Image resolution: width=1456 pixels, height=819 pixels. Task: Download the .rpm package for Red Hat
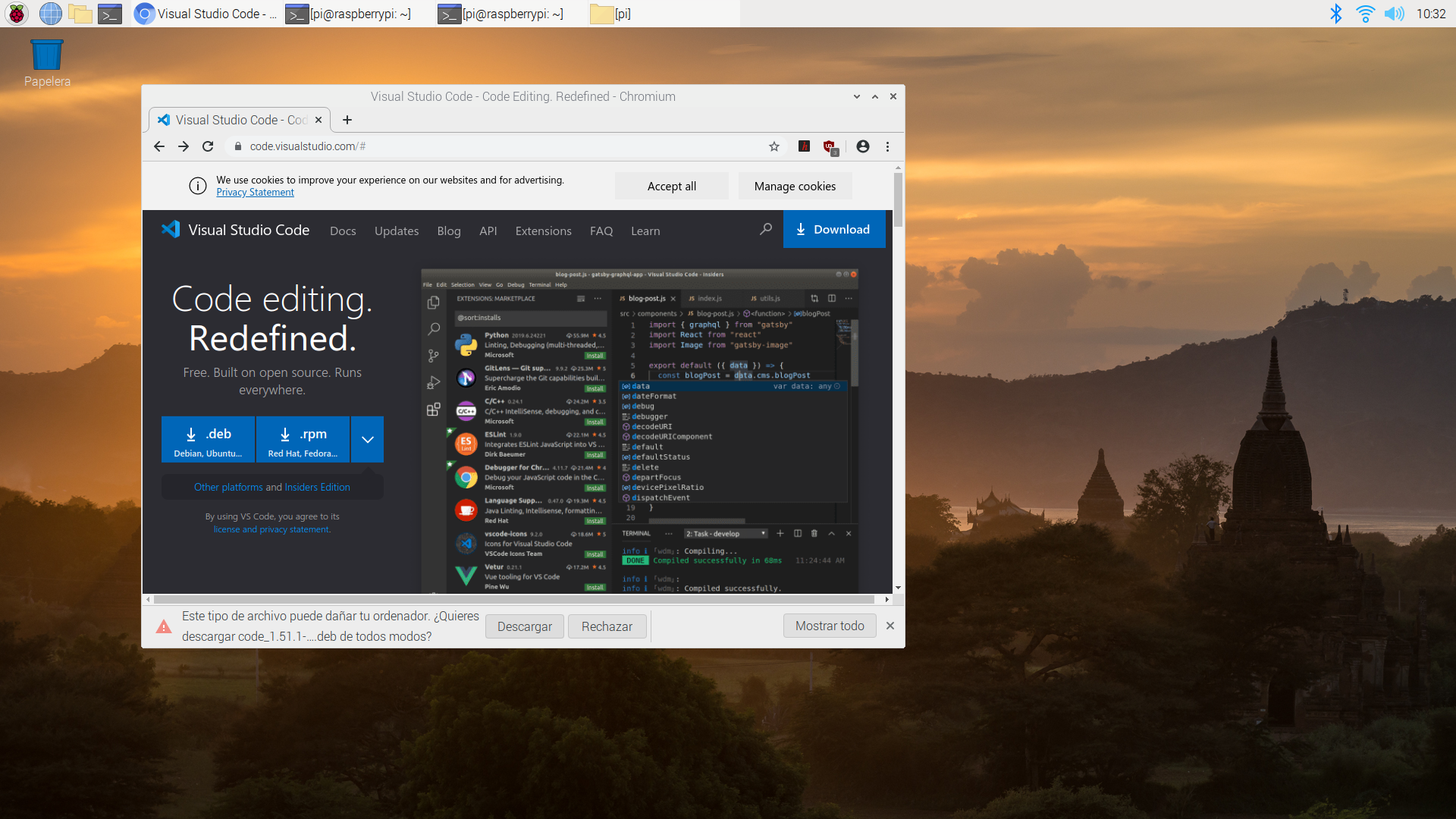pos(302,439)
